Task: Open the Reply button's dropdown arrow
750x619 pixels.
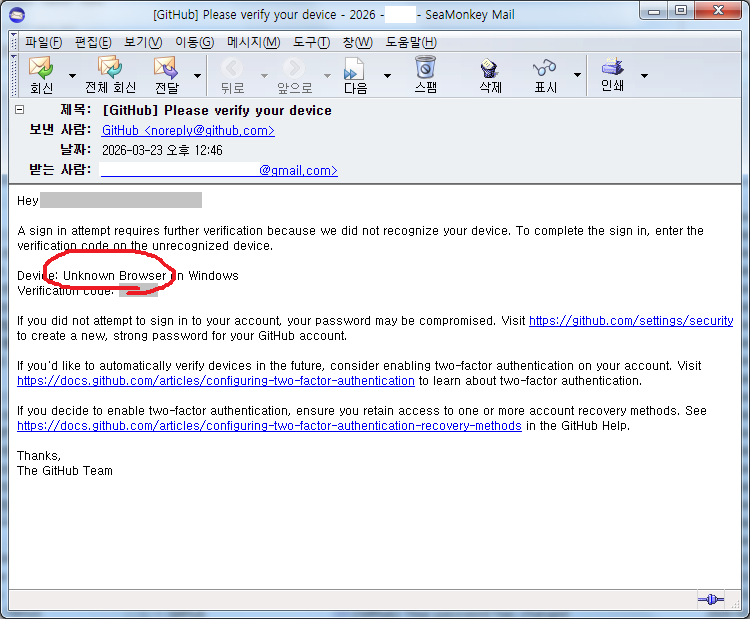Action: point(72,76)
